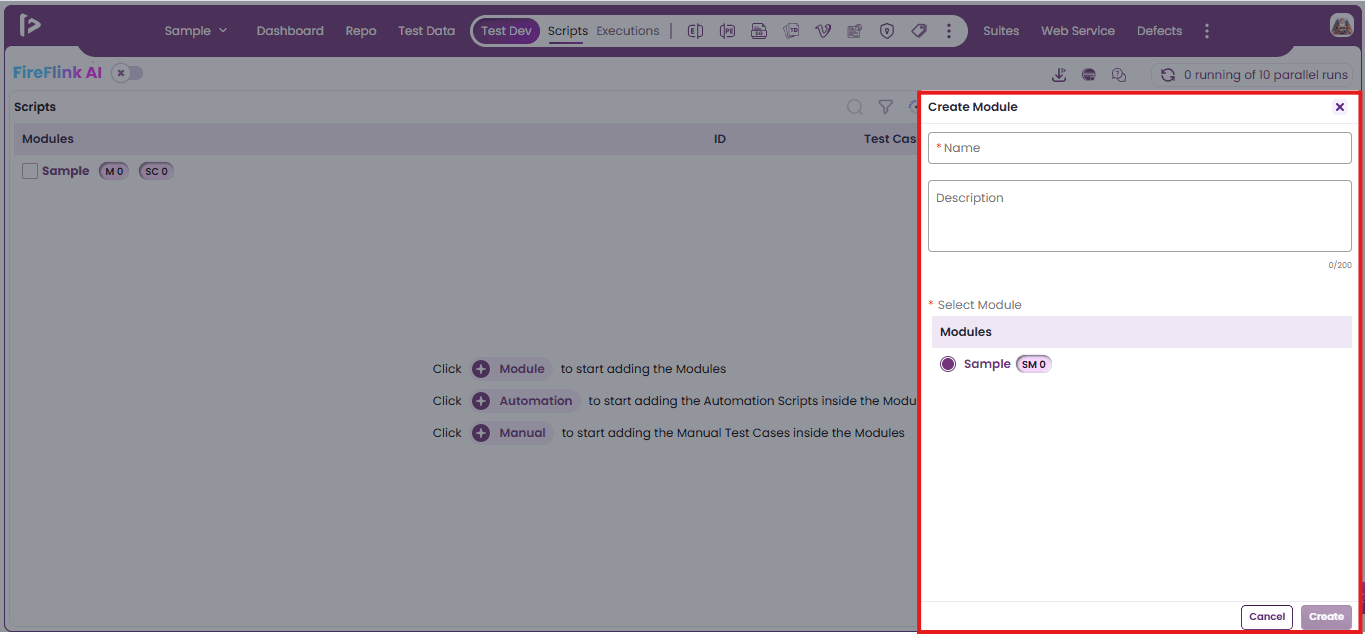The image size is (1365, 635).
Task: Go to the Dashboard menu
Action: (x=290, y=31)
